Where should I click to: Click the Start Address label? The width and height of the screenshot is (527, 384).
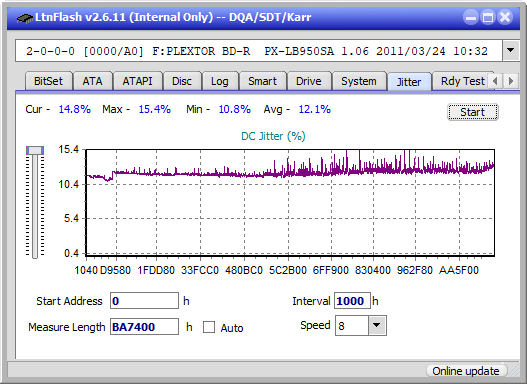click(69, 301)
